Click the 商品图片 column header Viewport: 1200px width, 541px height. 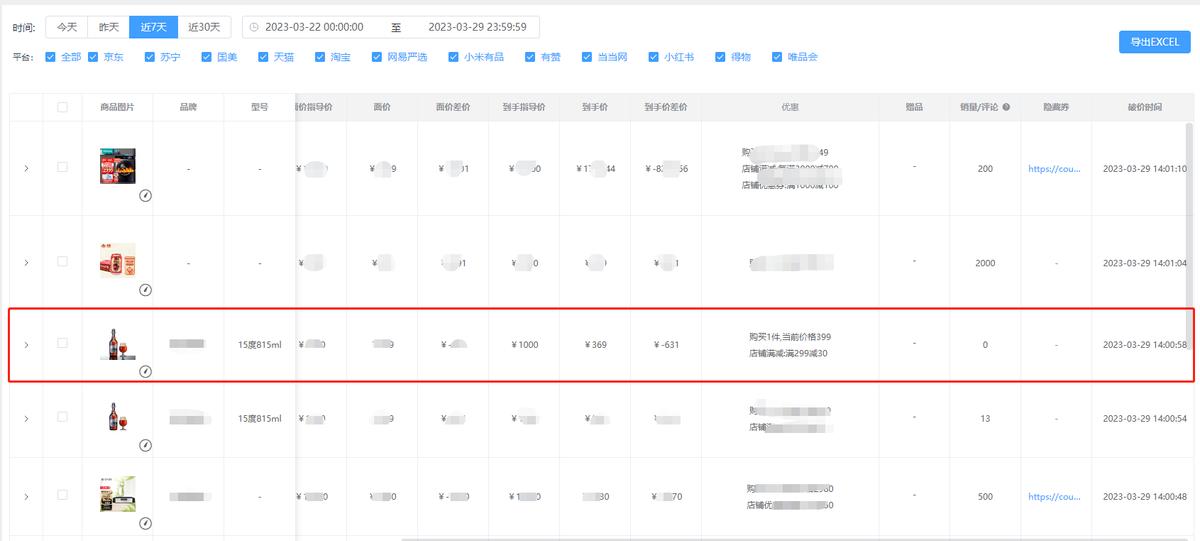pos(118,107)
